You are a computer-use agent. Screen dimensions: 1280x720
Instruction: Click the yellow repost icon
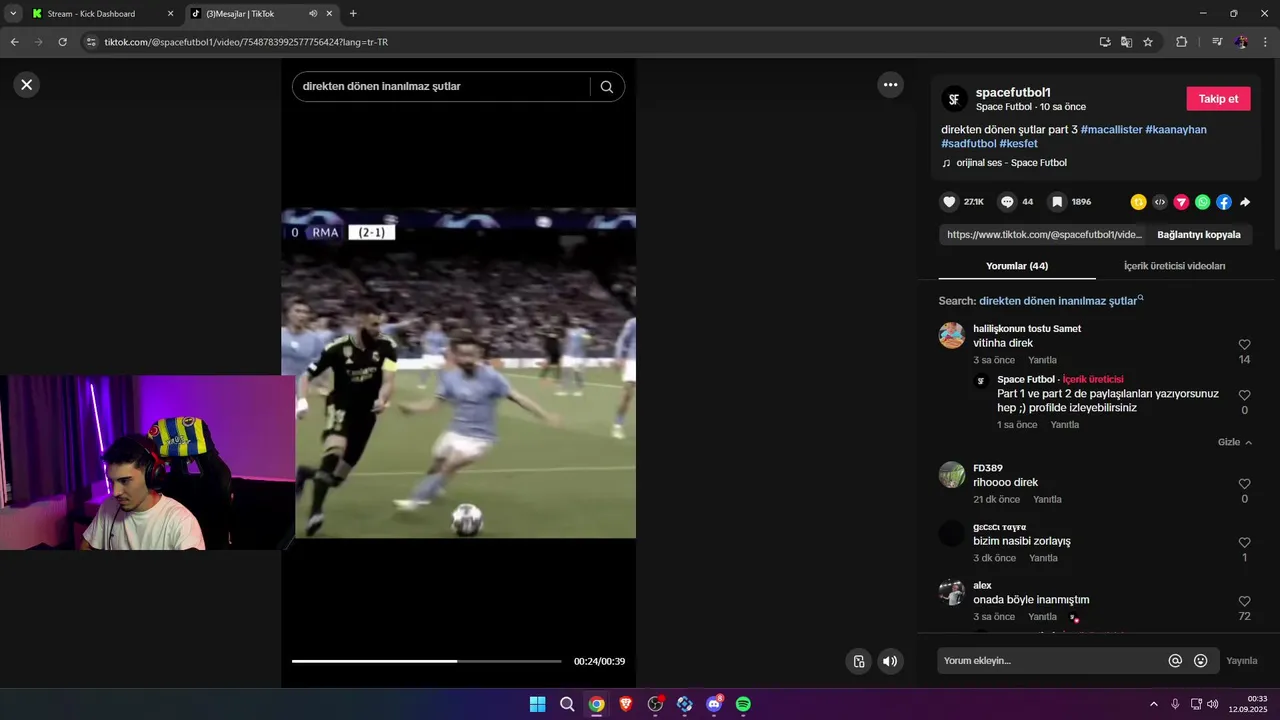1138,202
